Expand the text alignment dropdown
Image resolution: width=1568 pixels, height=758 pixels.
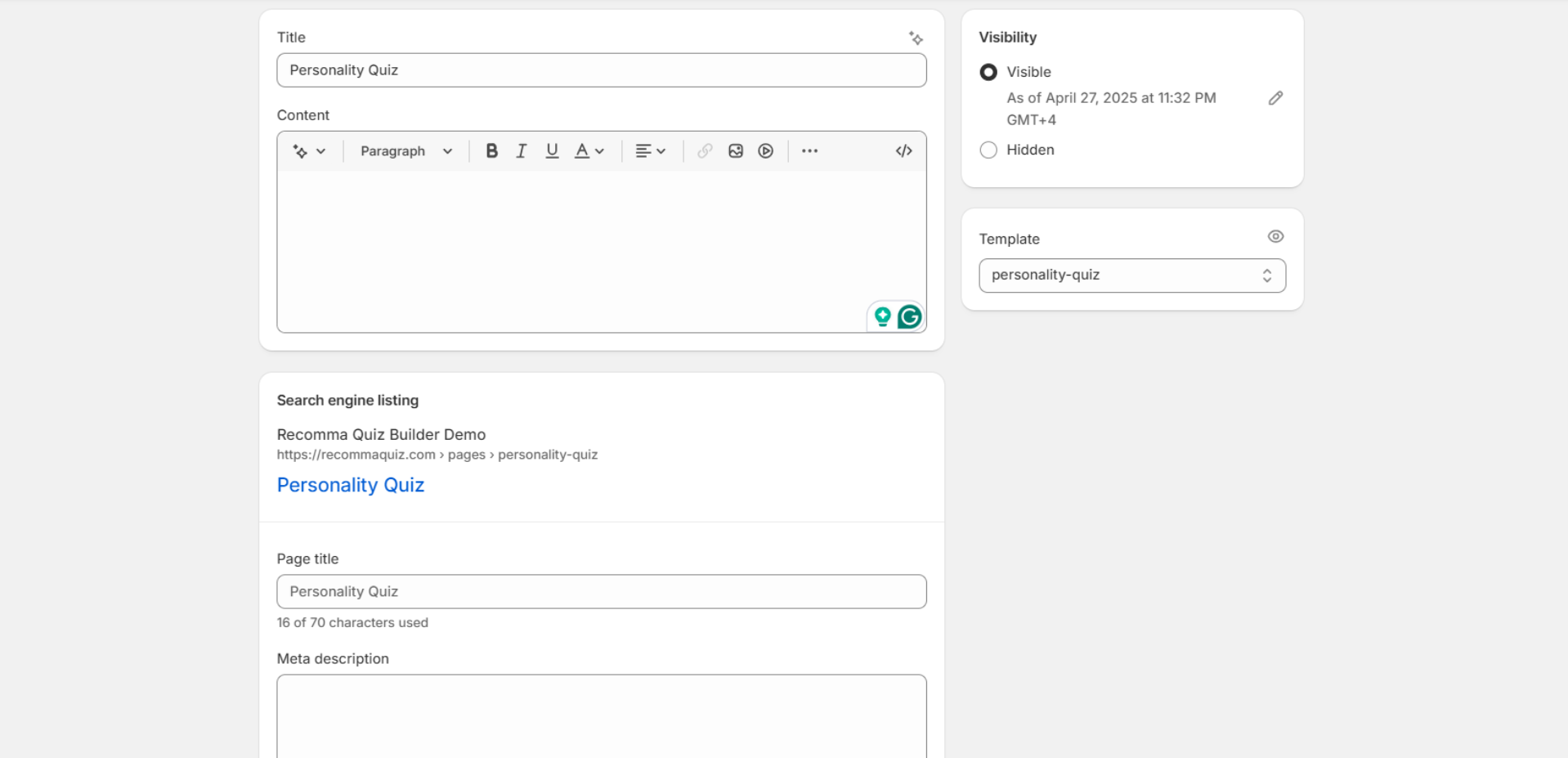[651, 151]
